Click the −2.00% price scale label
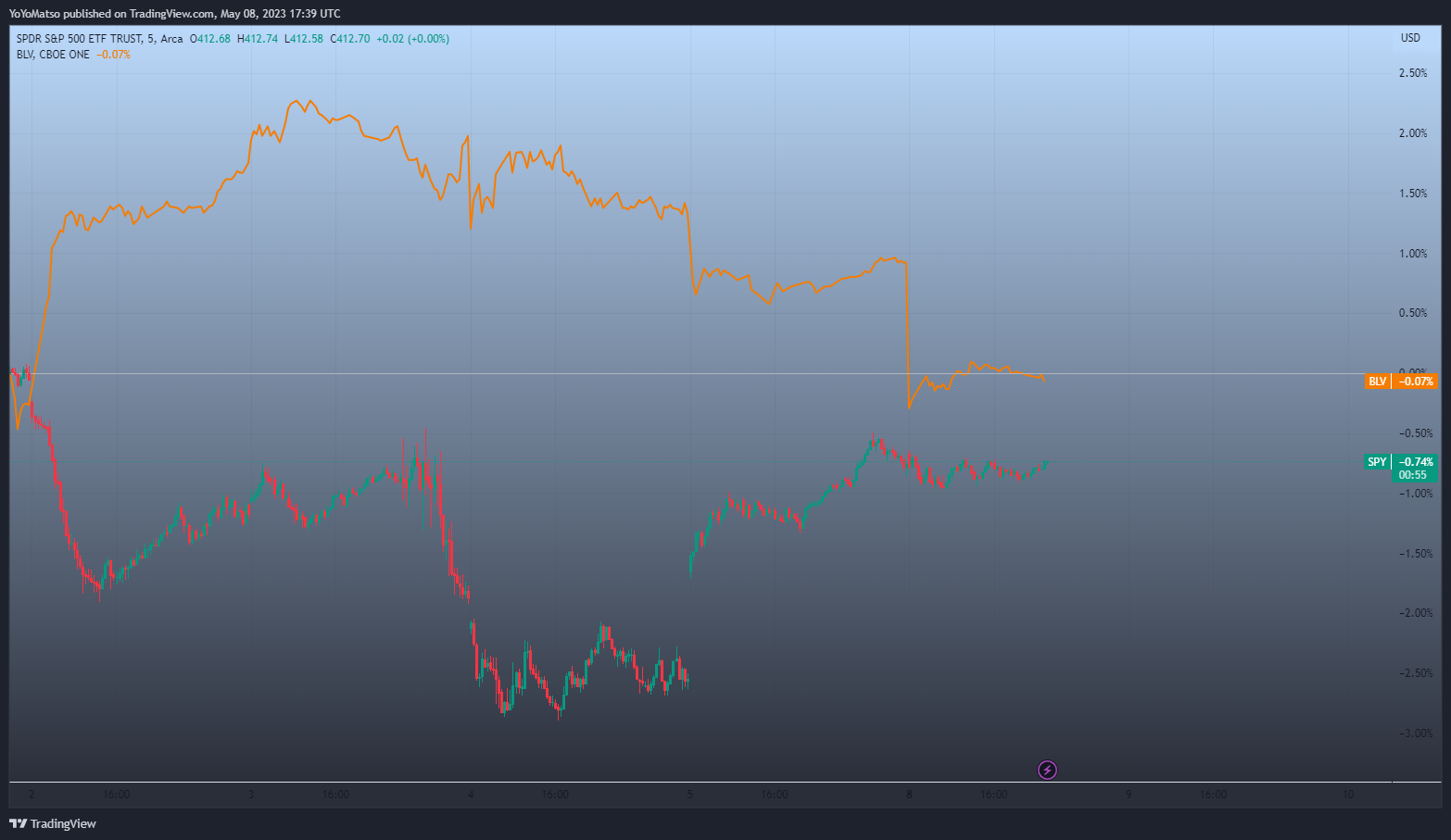 tap(1416, 613)
